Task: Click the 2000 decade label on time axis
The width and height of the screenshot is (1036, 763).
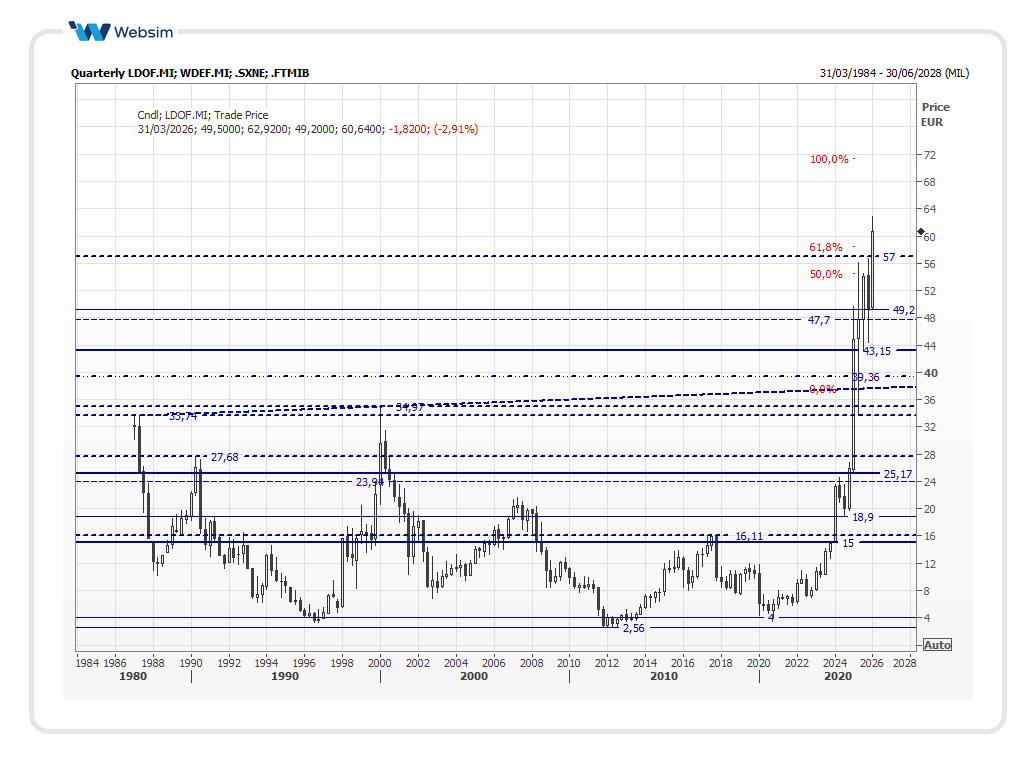Action: [474, 676]
